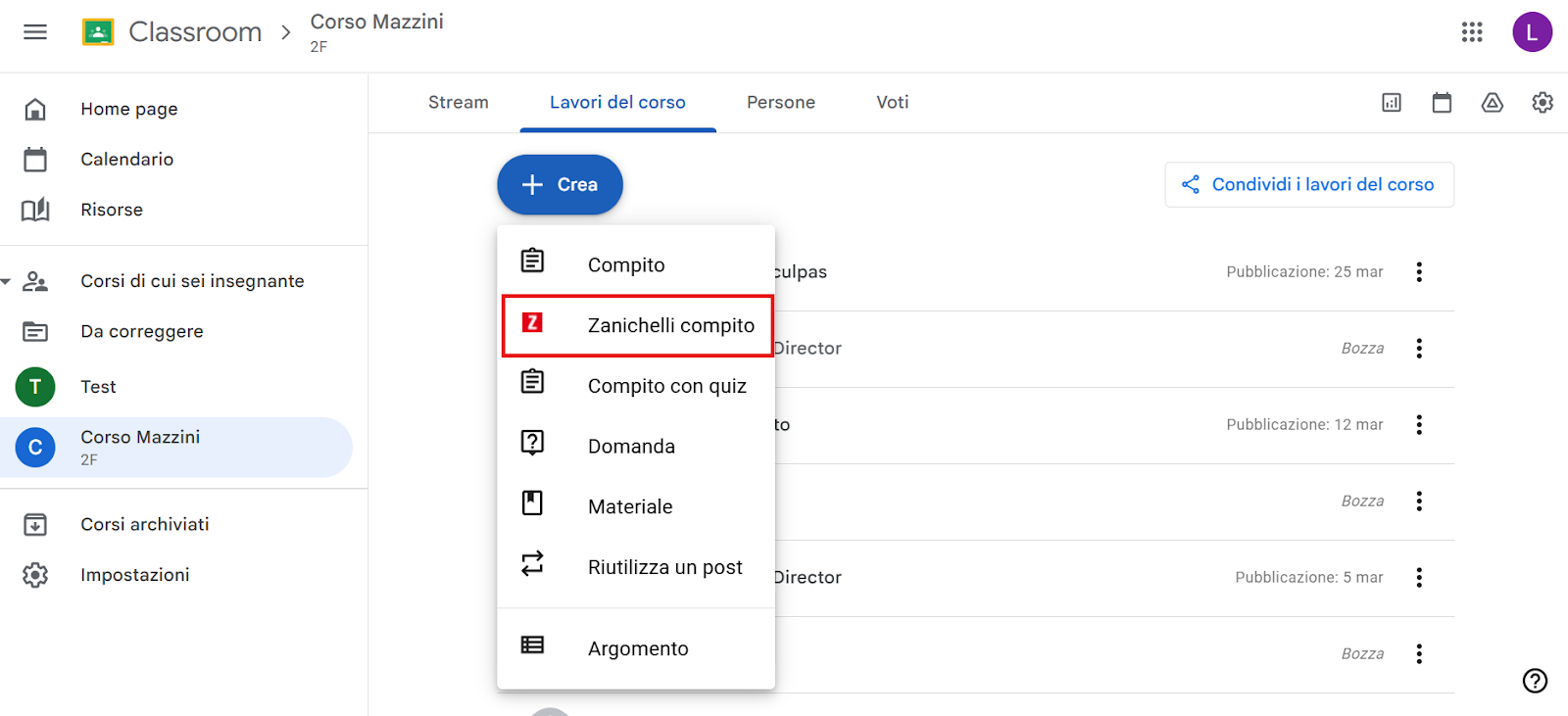1568x716 pixels.
Task: Collapse the Corsi di cui sei insegnante section
Action: point(7,282)
